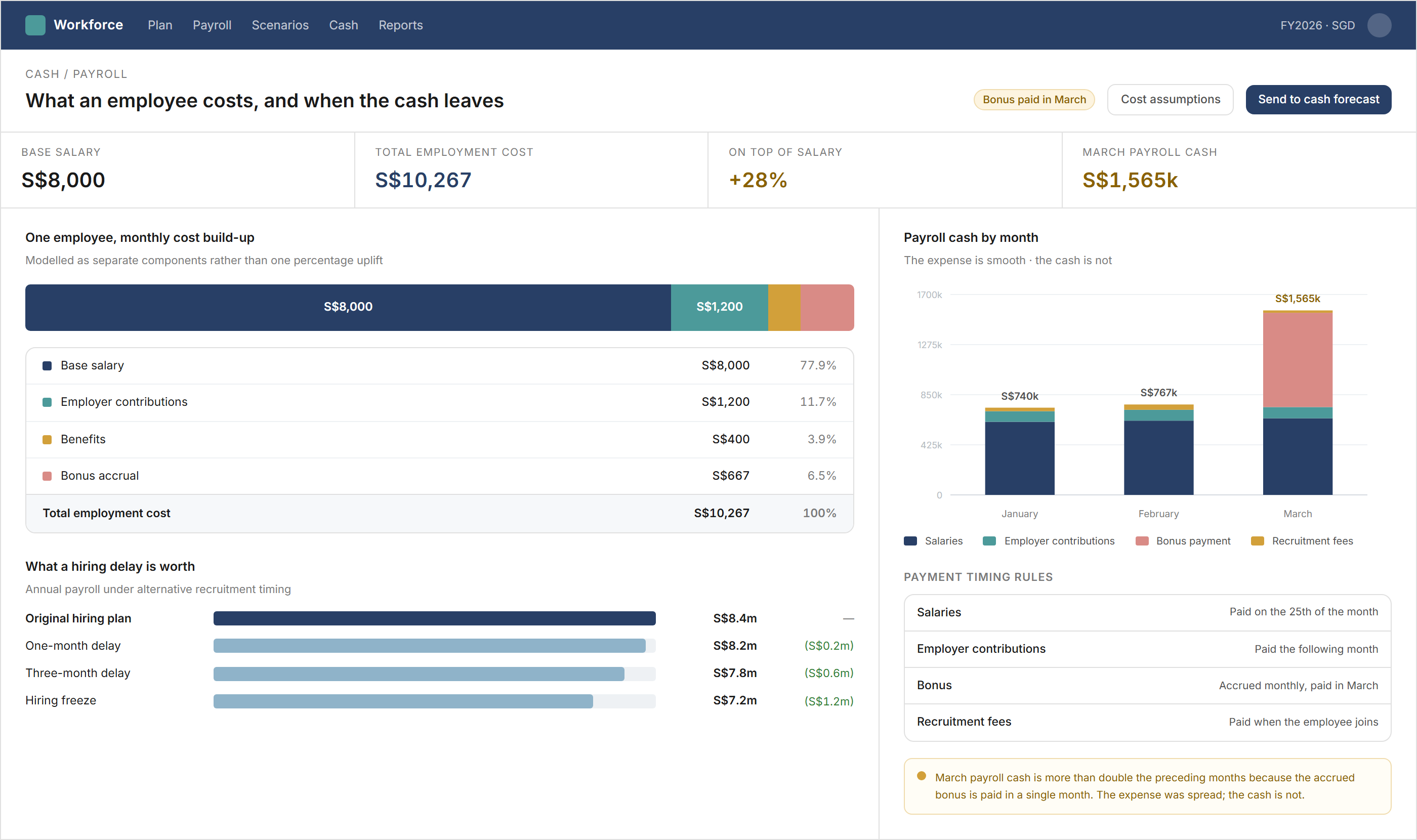Screen dimensions: 1417x840
Task: Click the pink bonus segment of the March bar
Action: (x=1297, y=359)
